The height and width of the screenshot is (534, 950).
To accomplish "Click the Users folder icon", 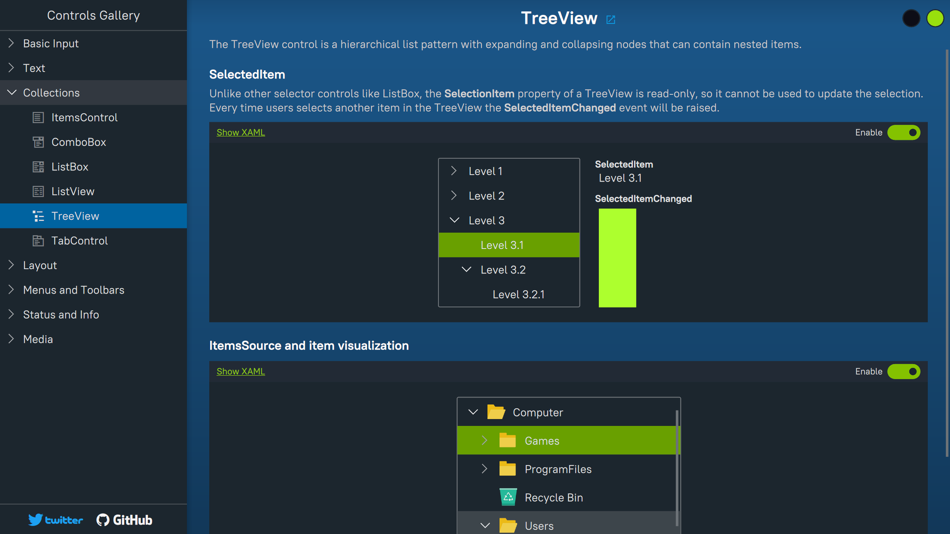I will (508, 526).
